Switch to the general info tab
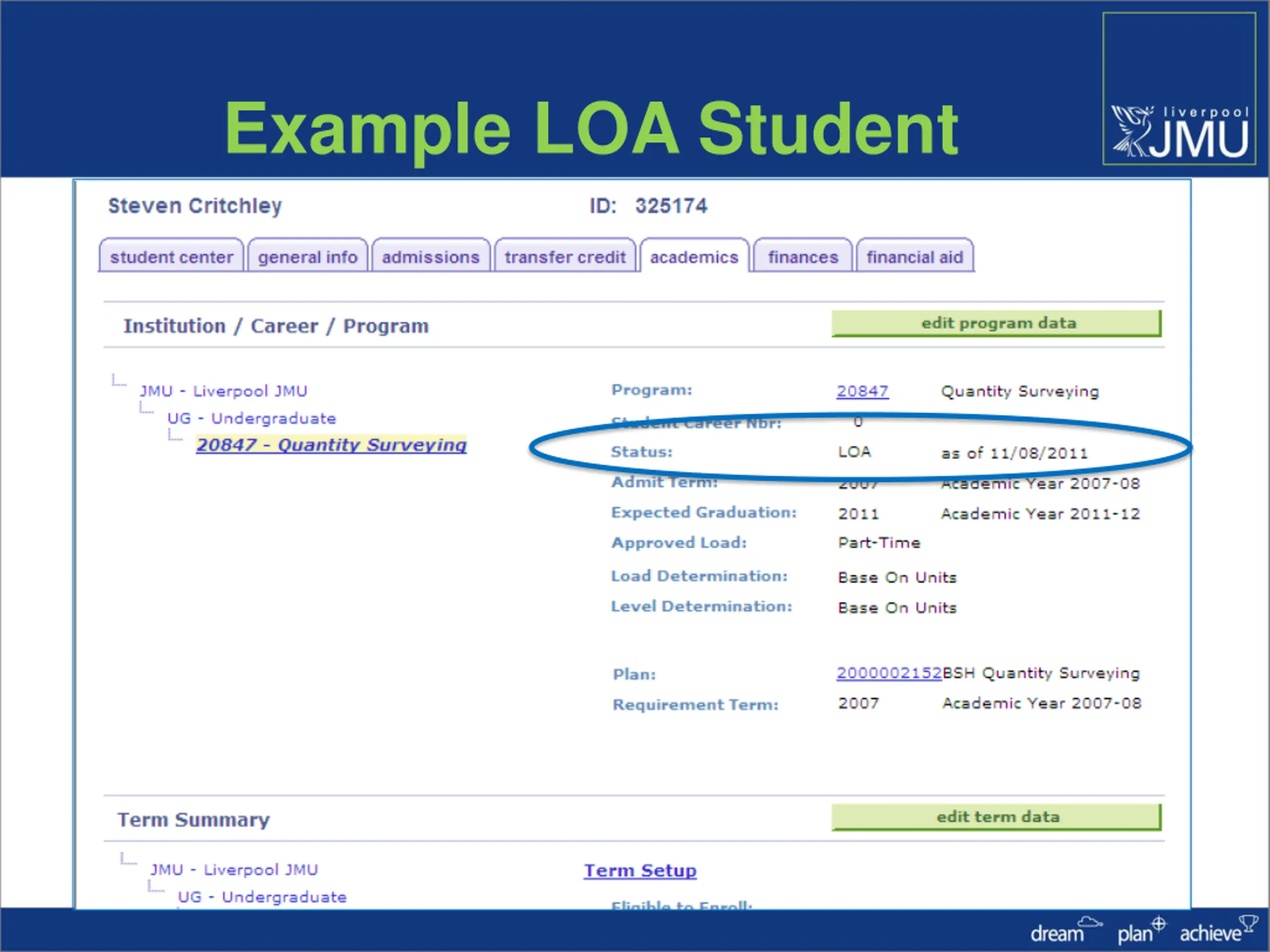Screen dimensions: 1270x952 308,256
